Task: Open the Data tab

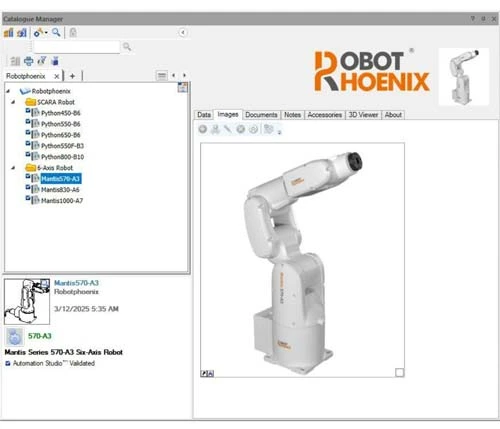Action: pos(204,115)
